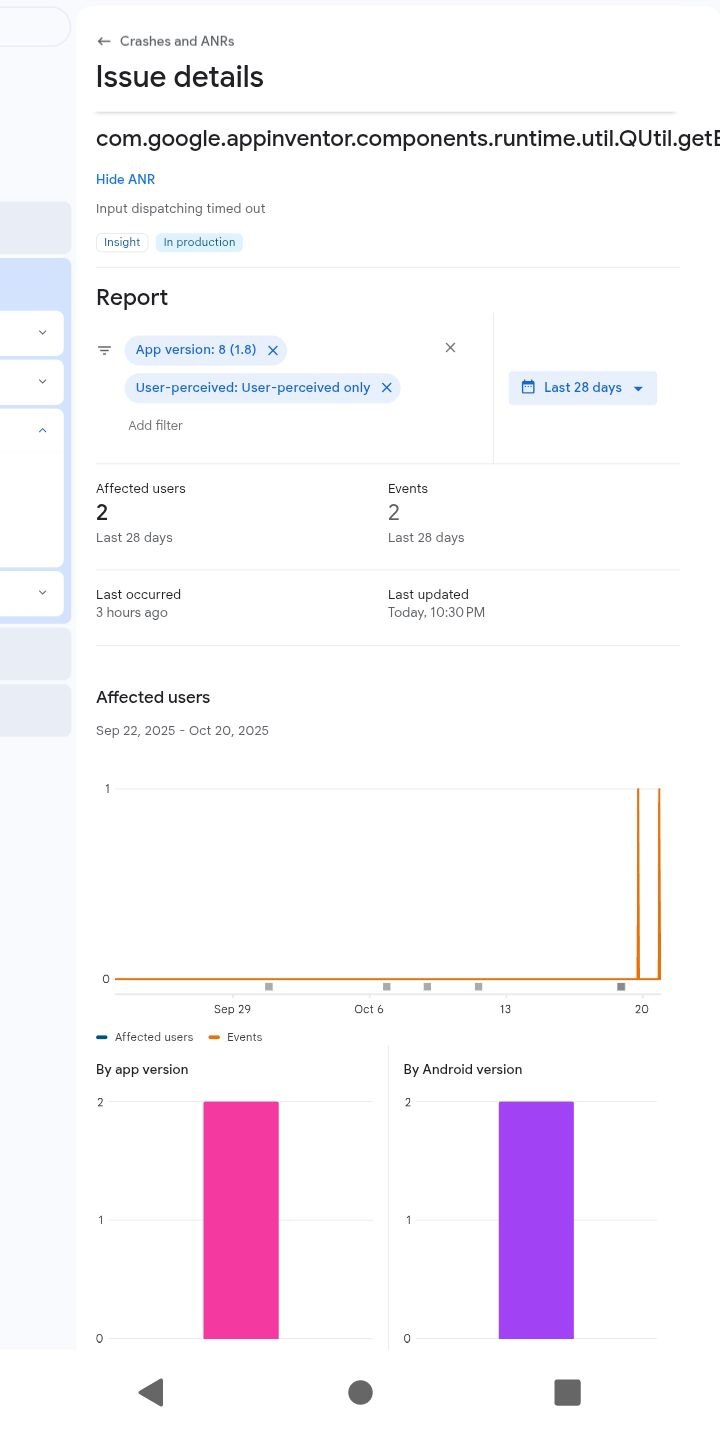Viewport: 720px width, 1433px height.
Task: Toggle the Affected users legend item
Action: click(x=145, y=1037)
